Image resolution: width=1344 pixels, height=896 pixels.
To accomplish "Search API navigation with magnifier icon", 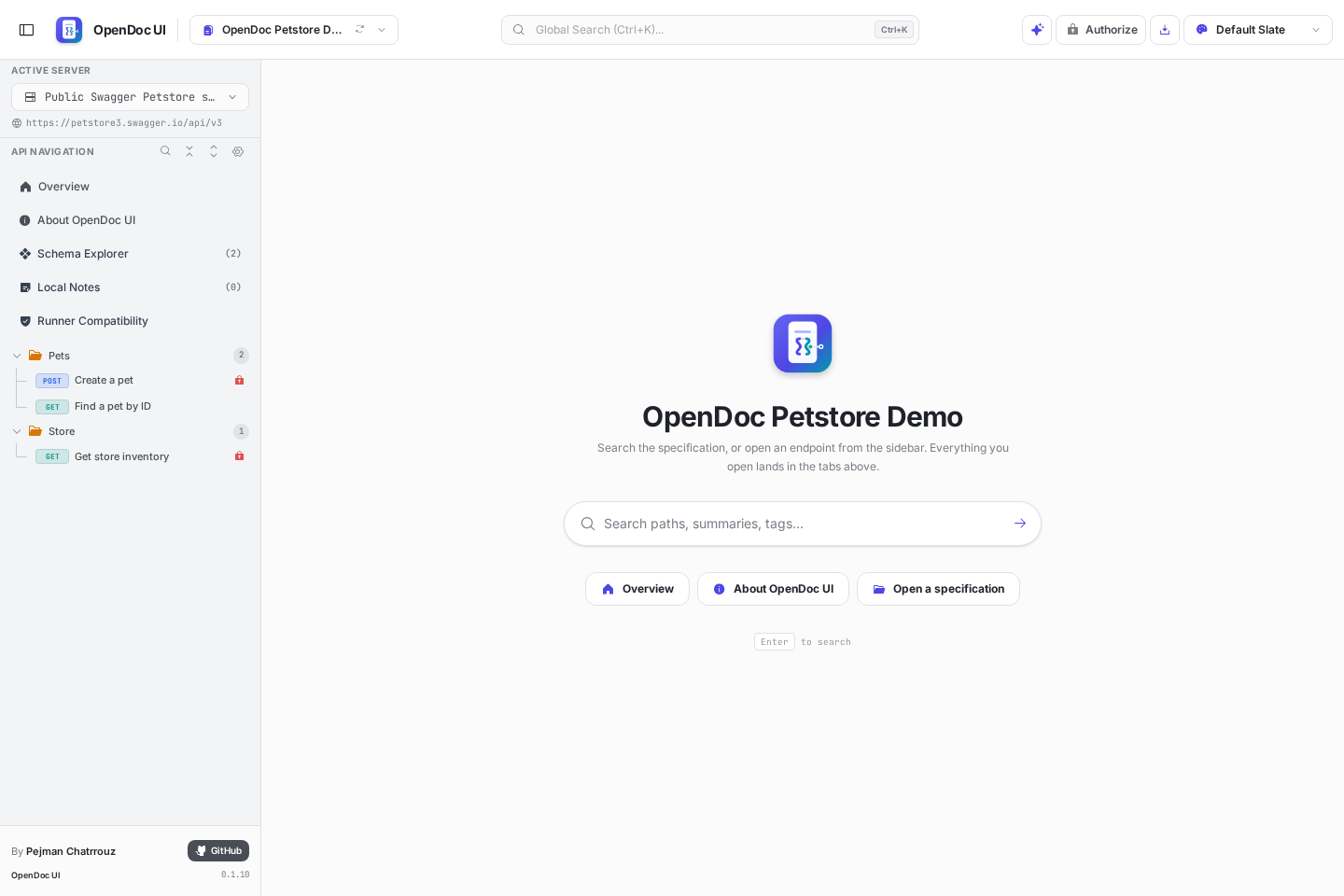I will click(x=165, y=151).
